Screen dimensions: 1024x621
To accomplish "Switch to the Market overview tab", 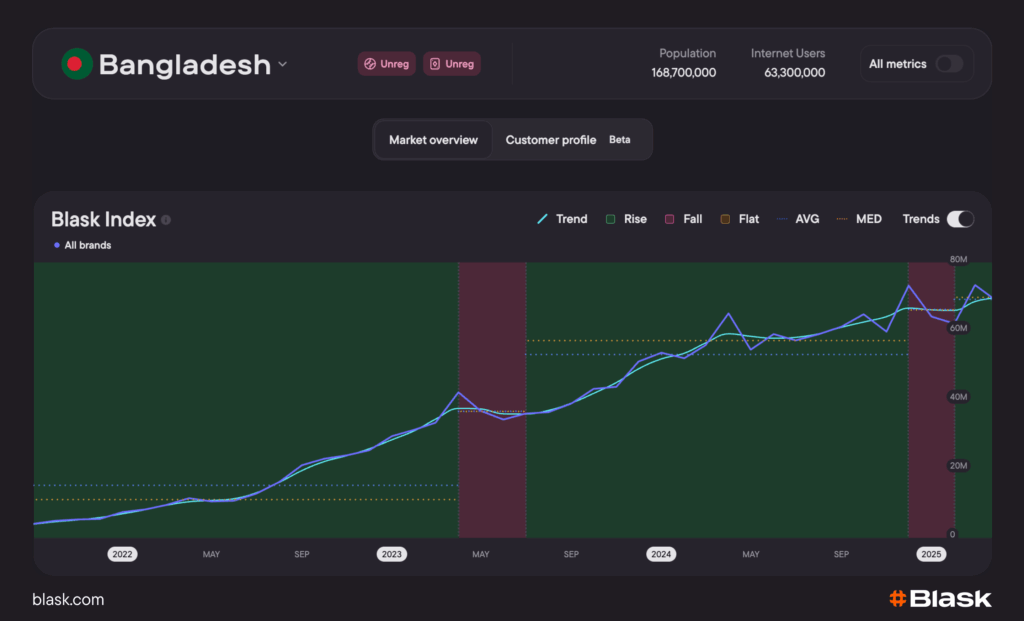I will (433, 140).
